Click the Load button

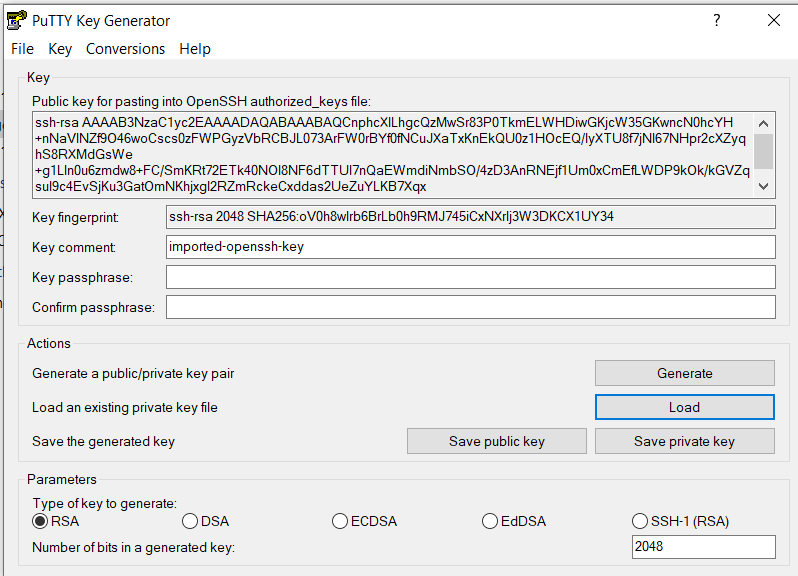pyautogui.click(x=685, y=407)
